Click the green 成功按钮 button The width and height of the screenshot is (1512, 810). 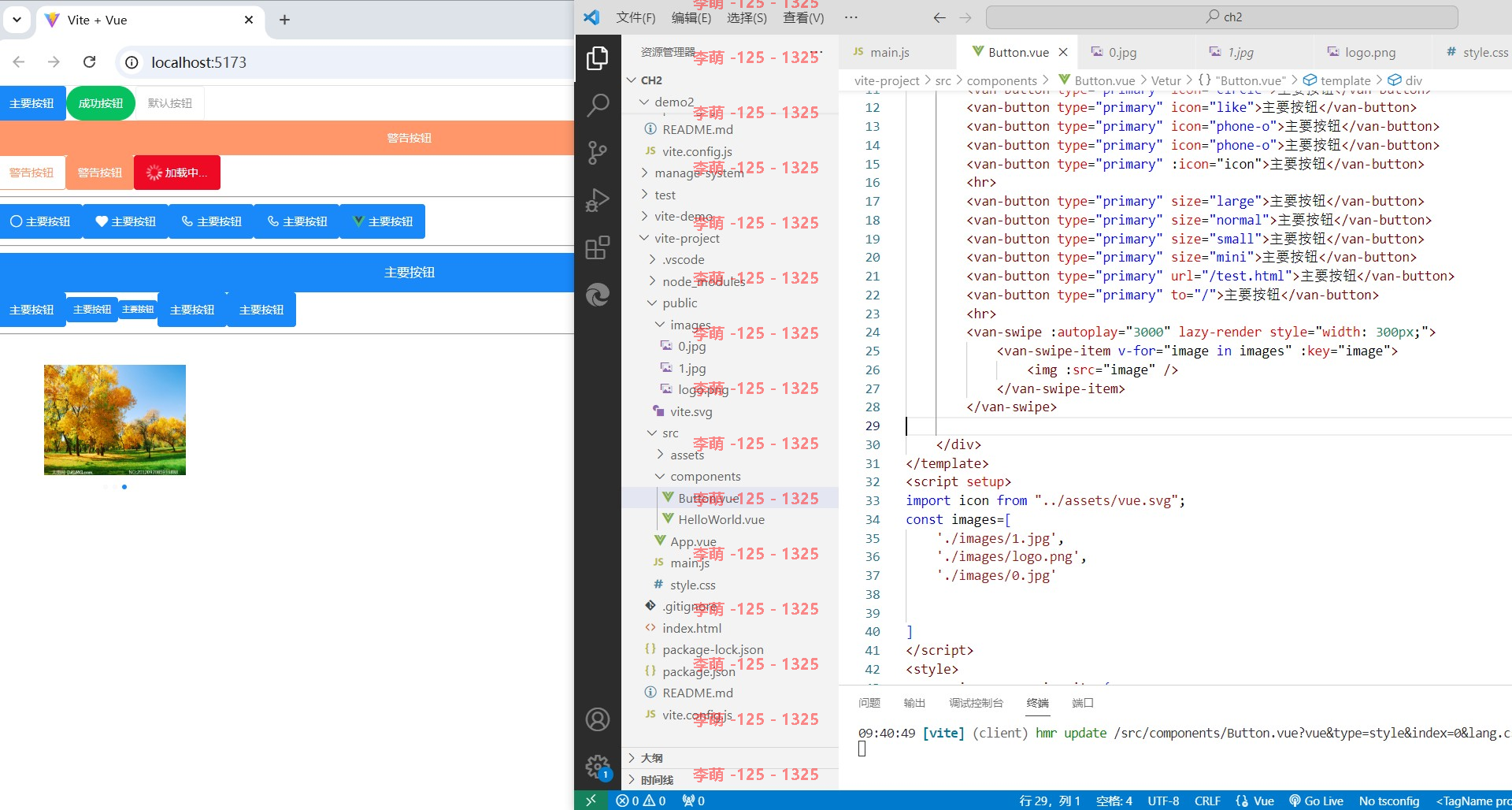tap(101, 103)
